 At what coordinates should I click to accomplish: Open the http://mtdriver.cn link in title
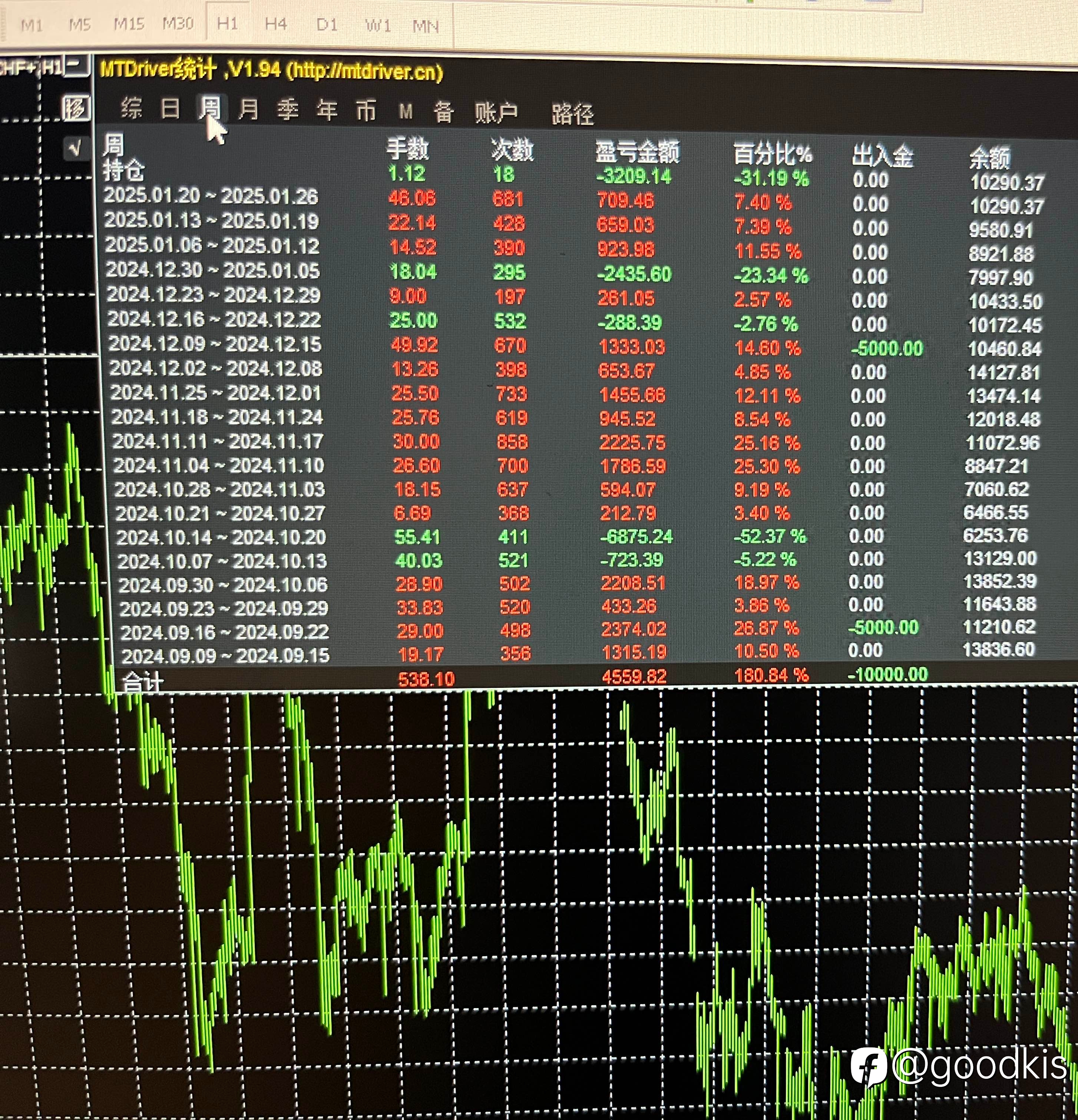365,72
